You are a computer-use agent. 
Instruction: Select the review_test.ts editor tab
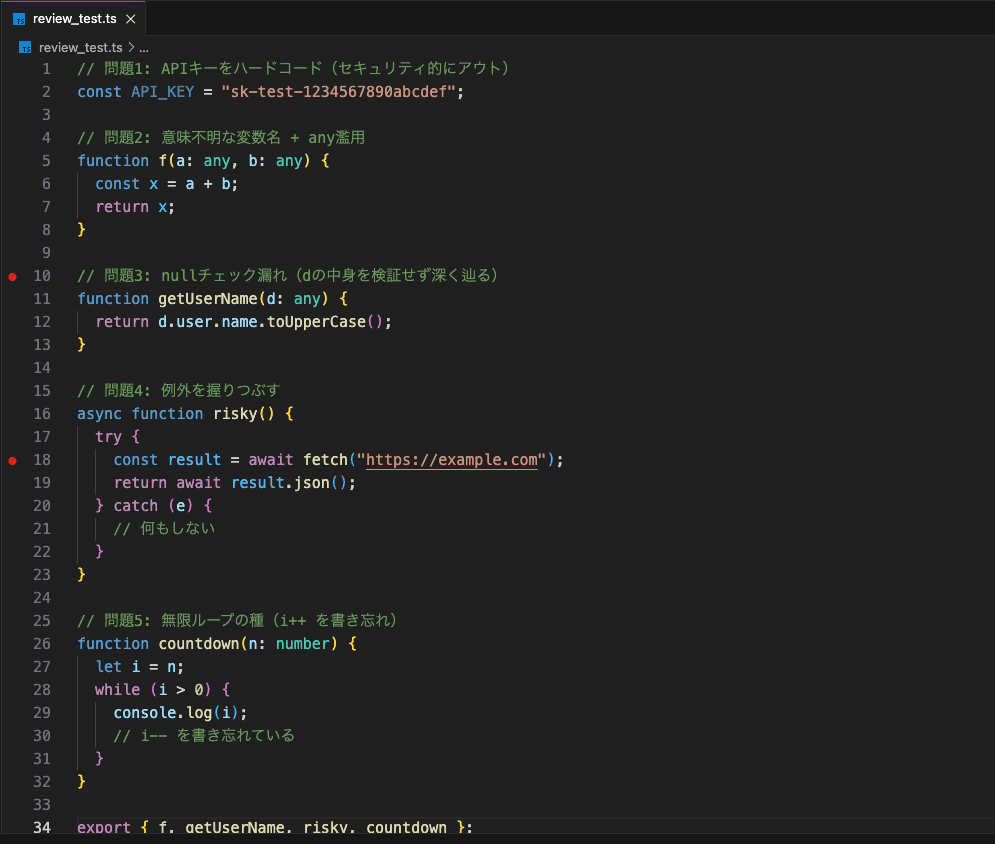(x=74, y=18)
